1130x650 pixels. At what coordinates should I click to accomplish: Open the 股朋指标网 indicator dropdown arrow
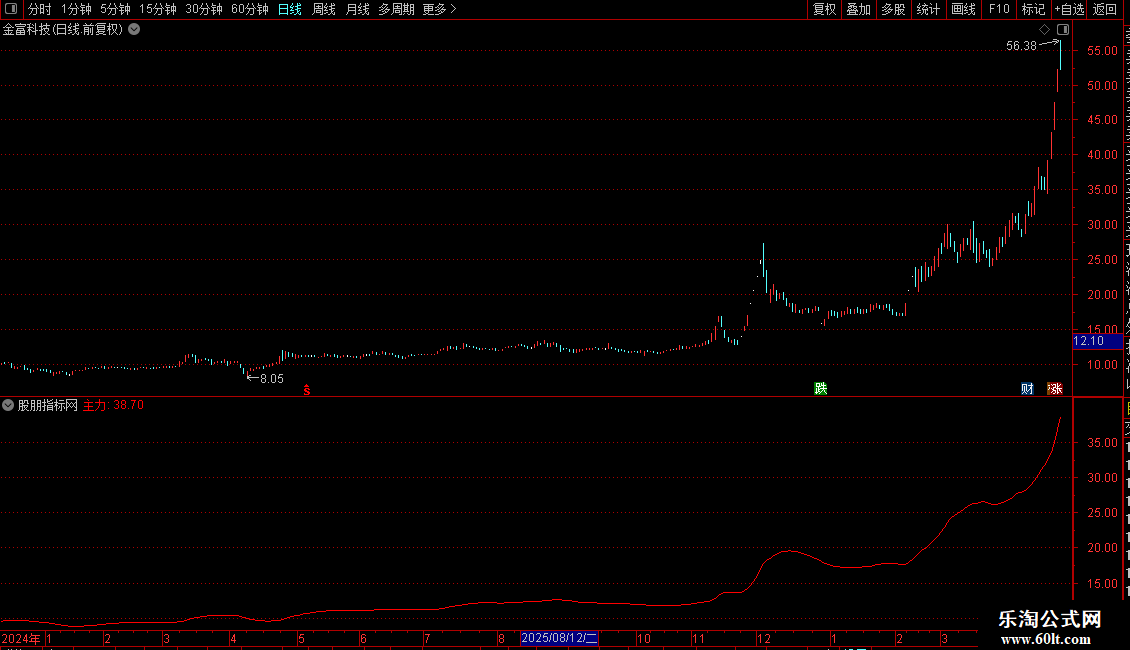point(8,405)
